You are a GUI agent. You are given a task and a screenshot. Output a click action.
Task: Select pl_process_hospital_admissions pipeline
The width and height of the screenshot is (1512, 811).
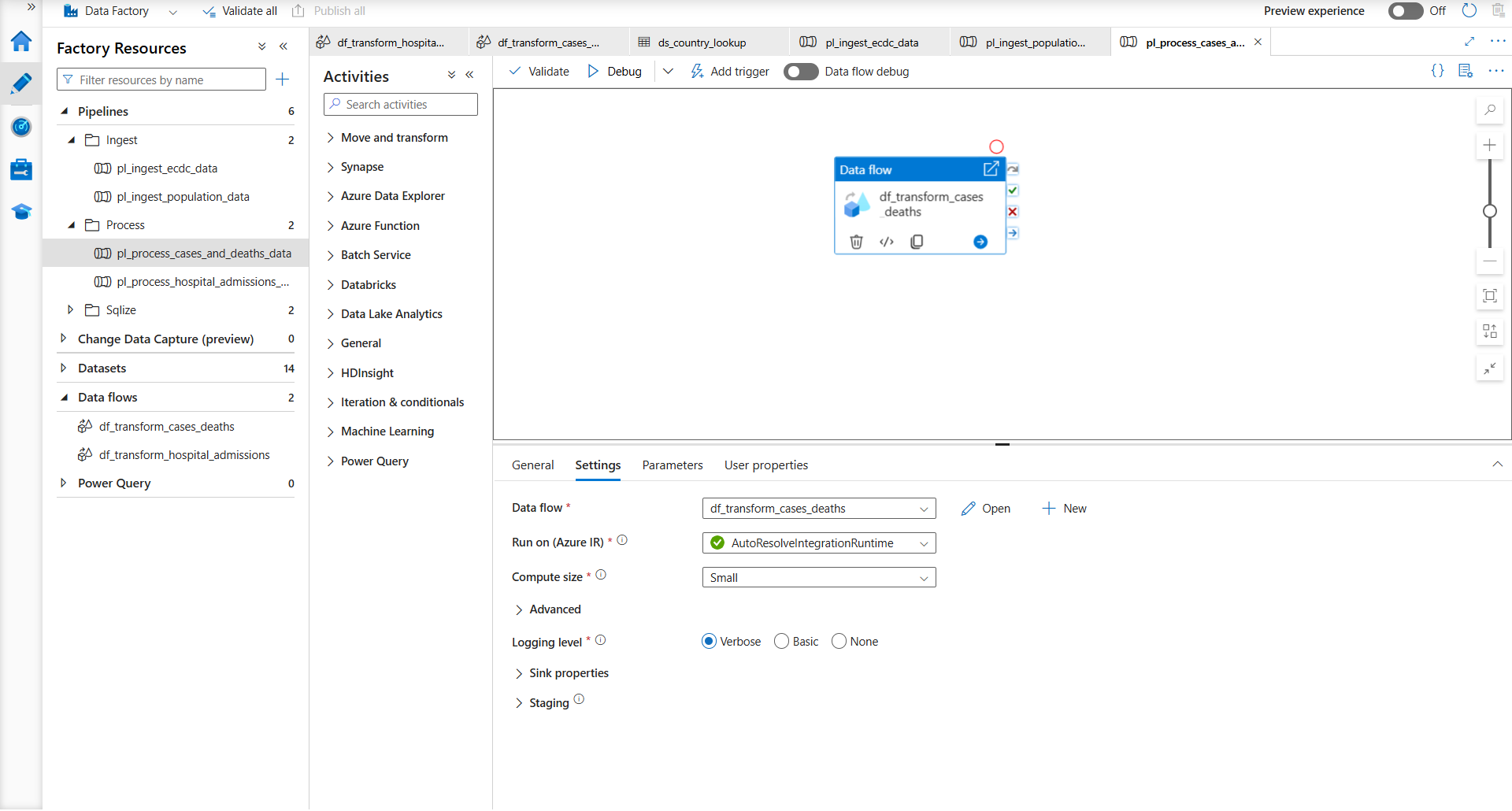(x=192, y=282)
